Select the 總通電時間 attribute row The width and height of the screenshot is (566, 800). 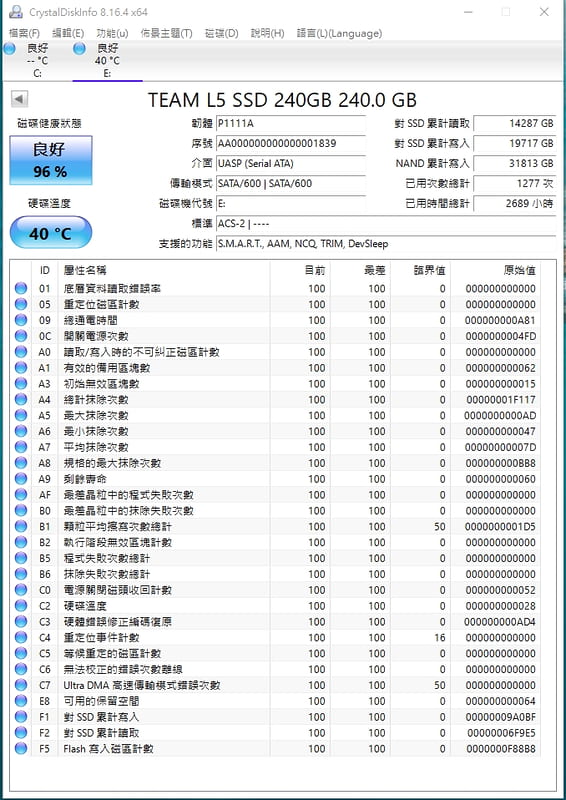pyautogui.click(x=276, y=320)
